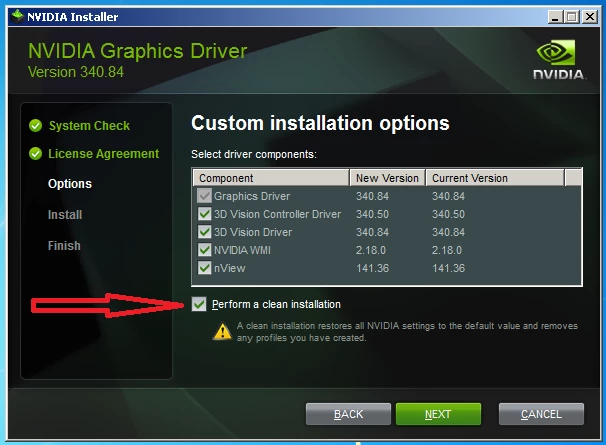Click 3D Vision Controller new version 340.50
The height and width of the screenshot is (445, 606).
pos(373,214)
